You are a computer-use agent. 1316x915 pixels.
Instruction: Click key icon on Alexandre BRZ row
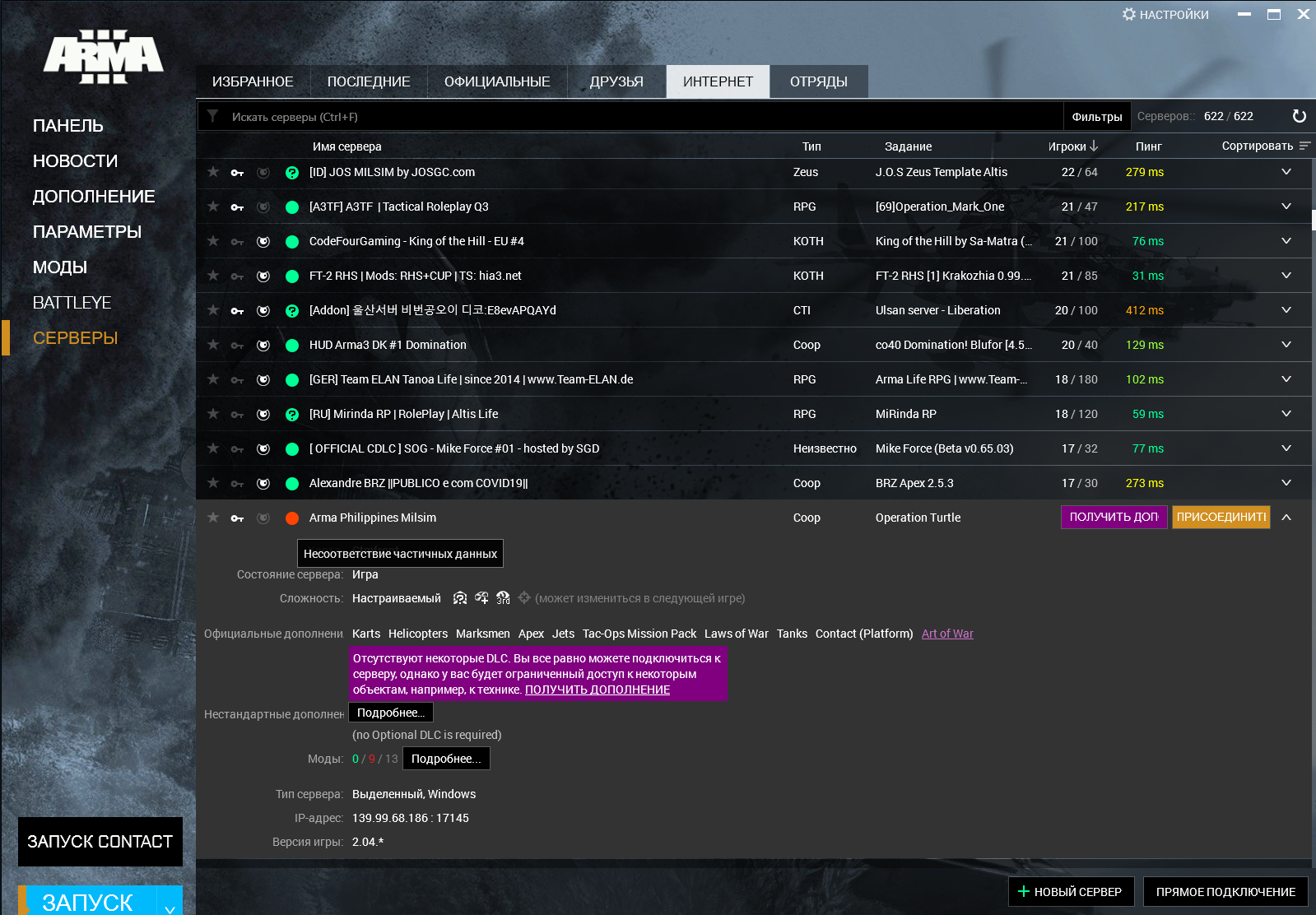coord(237,484)
